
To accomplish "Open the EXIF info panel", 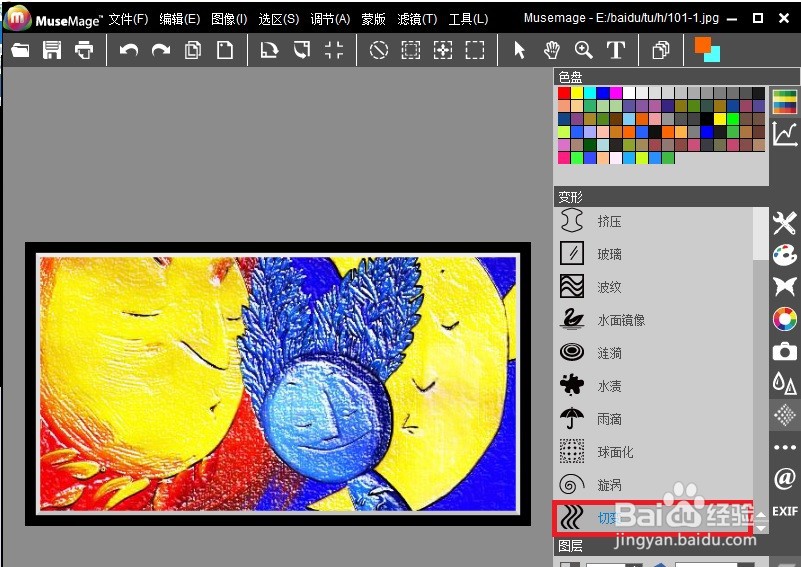I will (x=785, y=511).
